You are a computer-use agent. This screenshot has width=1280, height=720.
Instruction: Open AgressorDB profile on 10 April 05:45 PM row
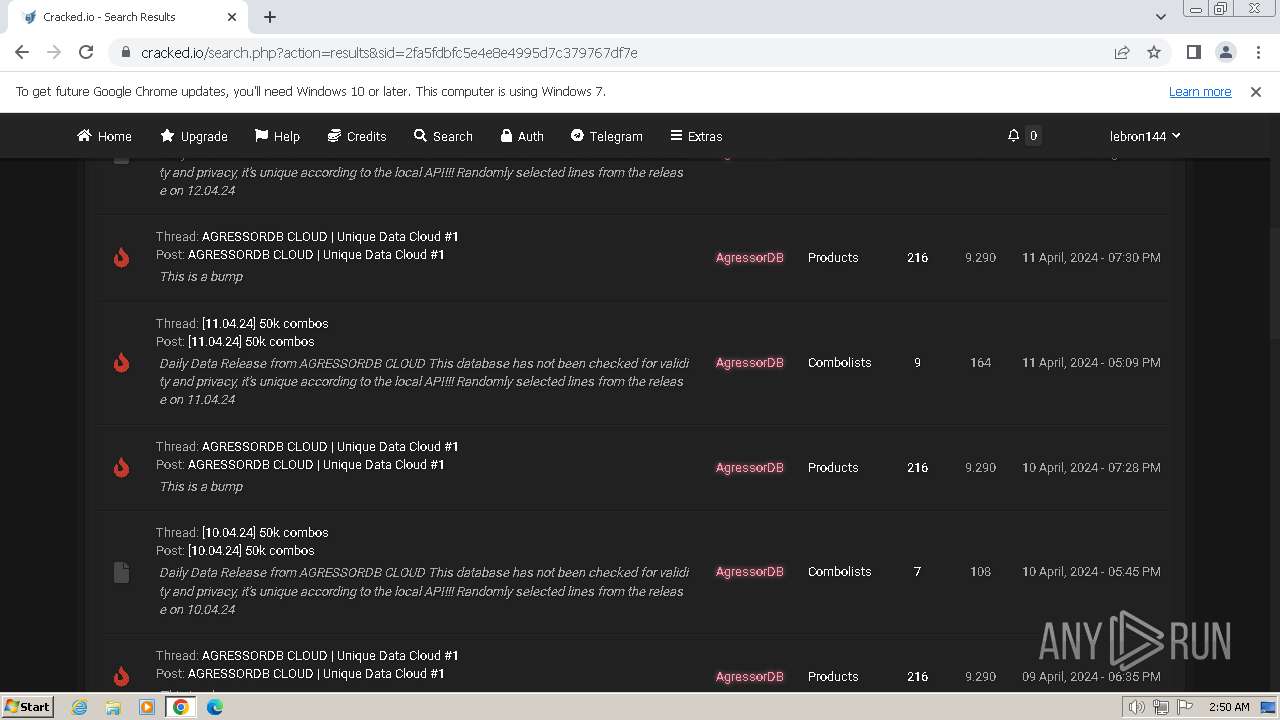tap(750, 572)
